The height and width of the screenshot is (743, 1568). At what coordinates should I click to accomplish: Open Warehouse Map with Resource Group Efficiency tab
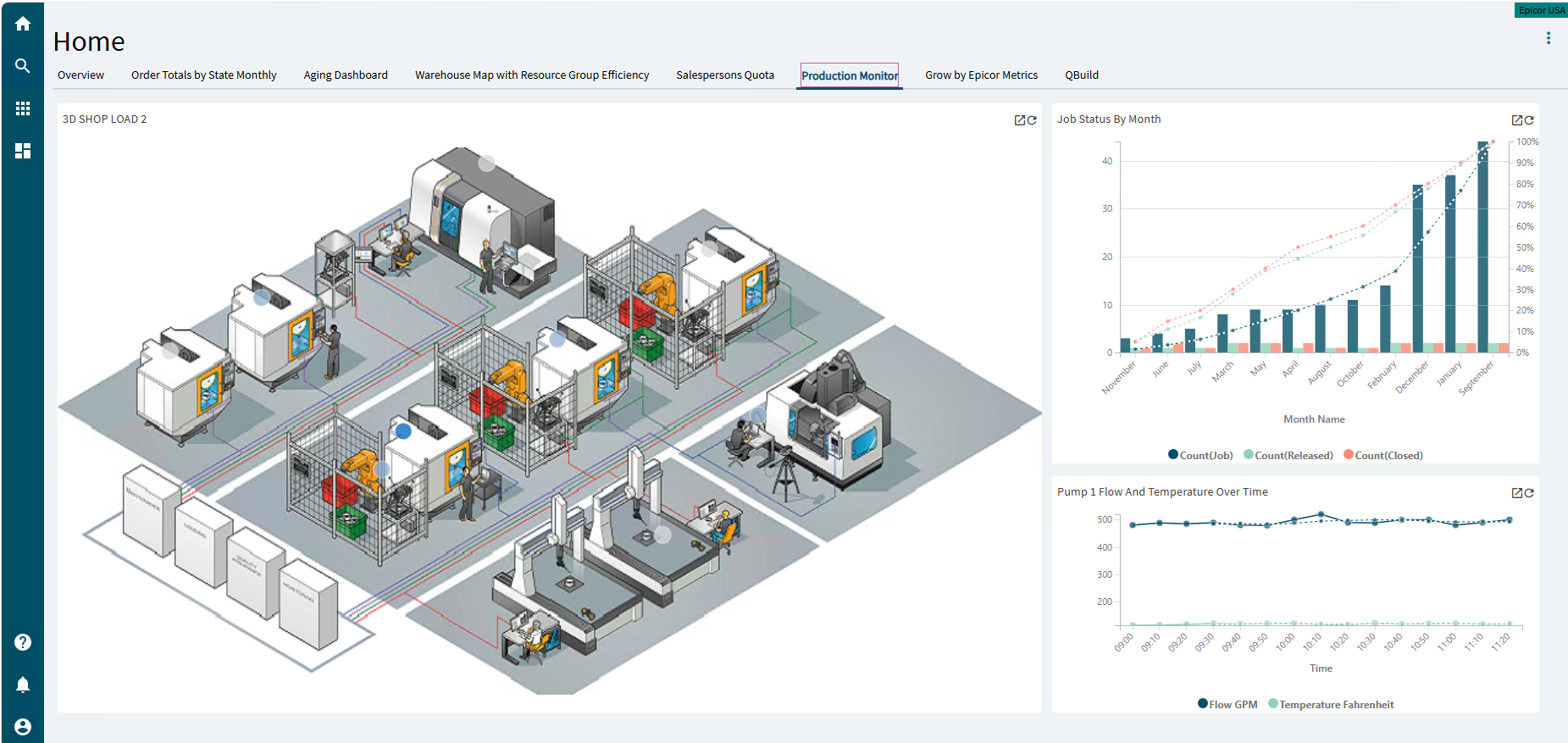[532, 75]
